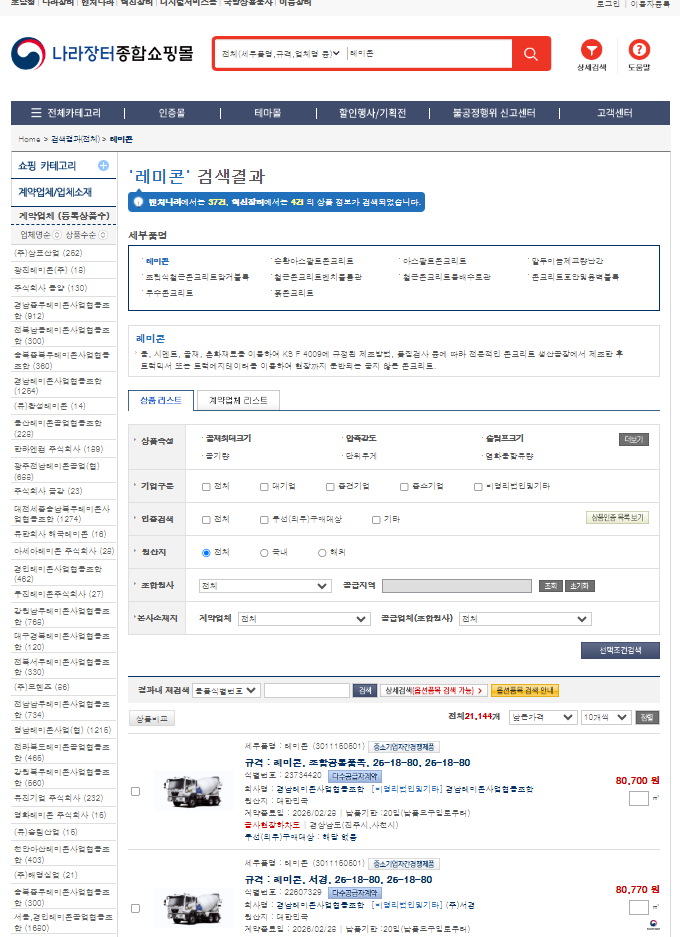Click the 상품비교 button

click(152, 718)
